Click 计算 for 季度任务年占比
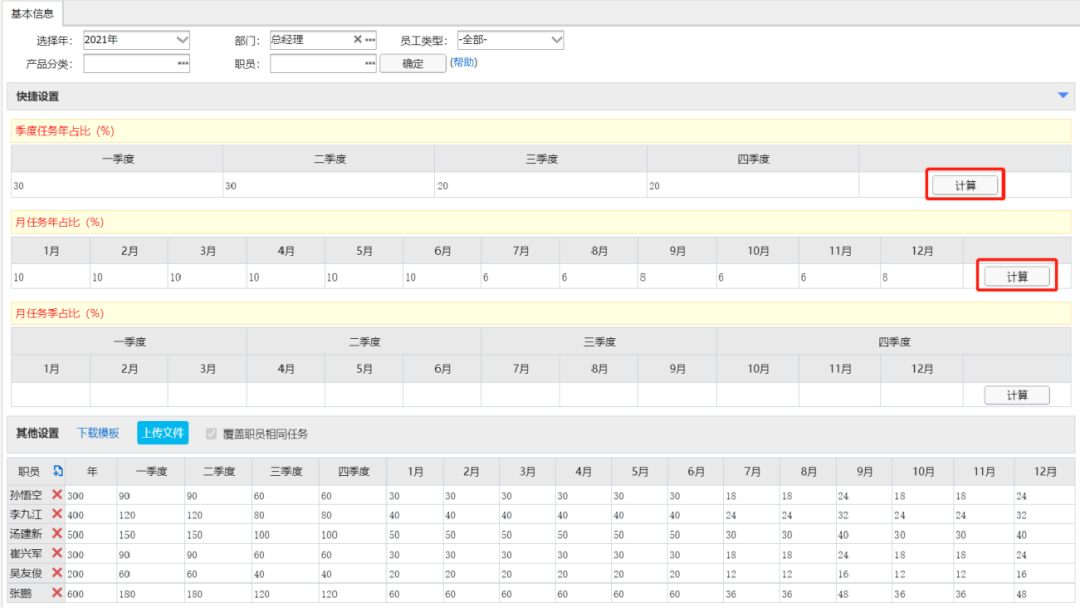 [965, 184]
